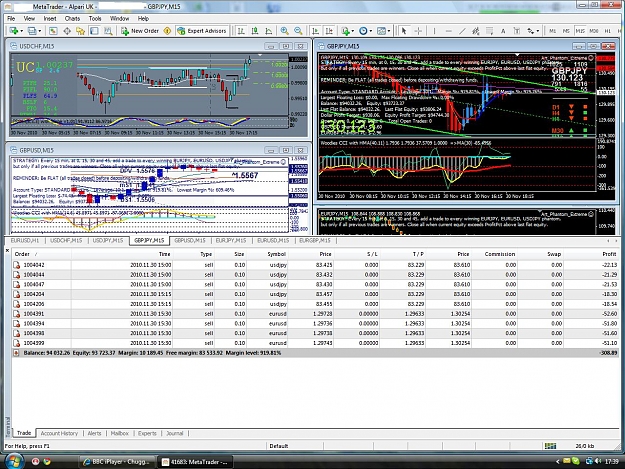Sort trades by the Order column

[x=22, y=254]
